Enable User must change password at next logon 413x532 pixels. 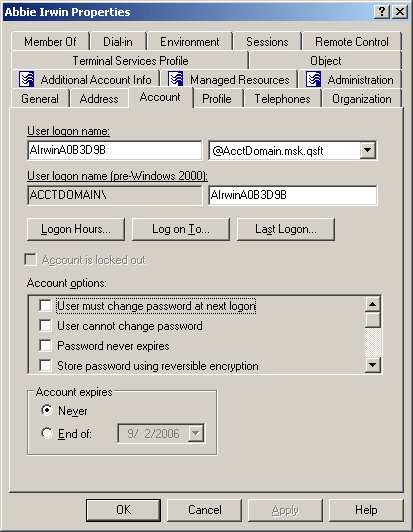(x=45, y=305)
